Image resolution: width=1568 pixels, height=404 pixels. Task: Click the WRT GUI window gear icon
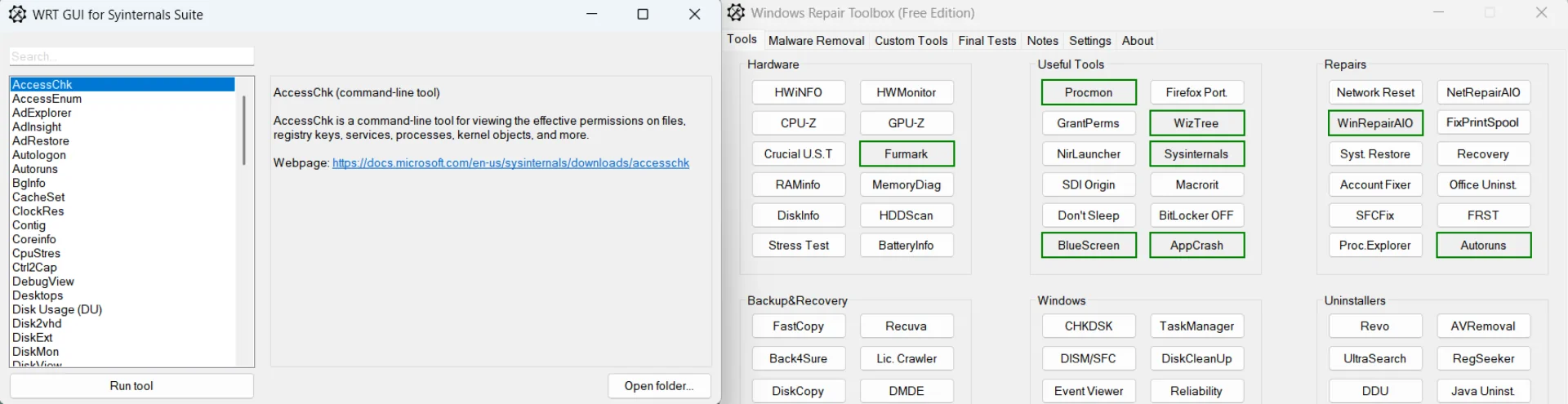pyautogui.click(x=17, y=14)
